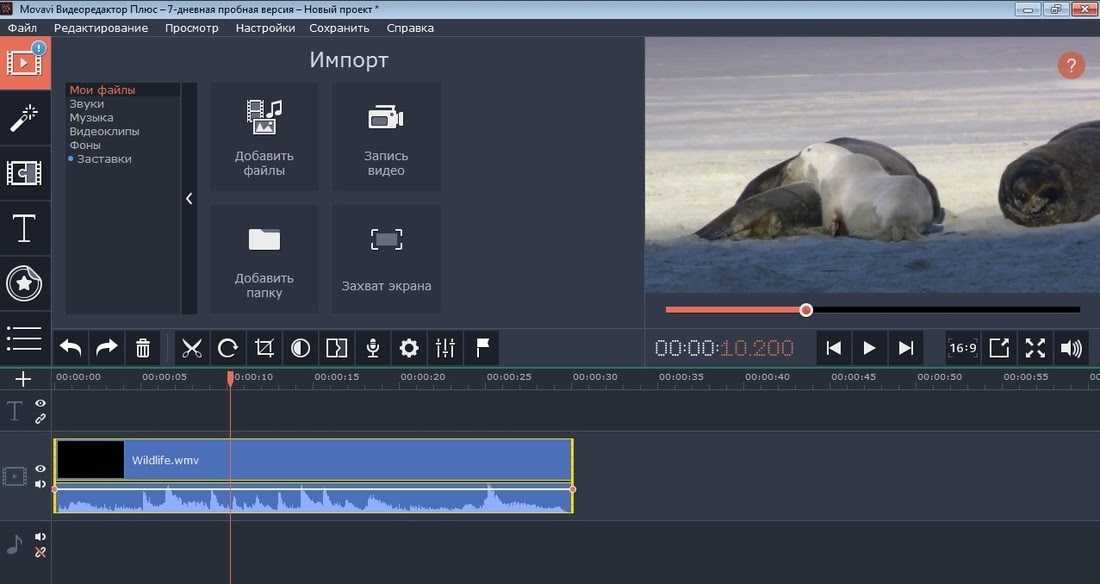Click the preview playback progress slider
The width and height of the screenshot is (1100, 584).
click(x=872, y=310)
